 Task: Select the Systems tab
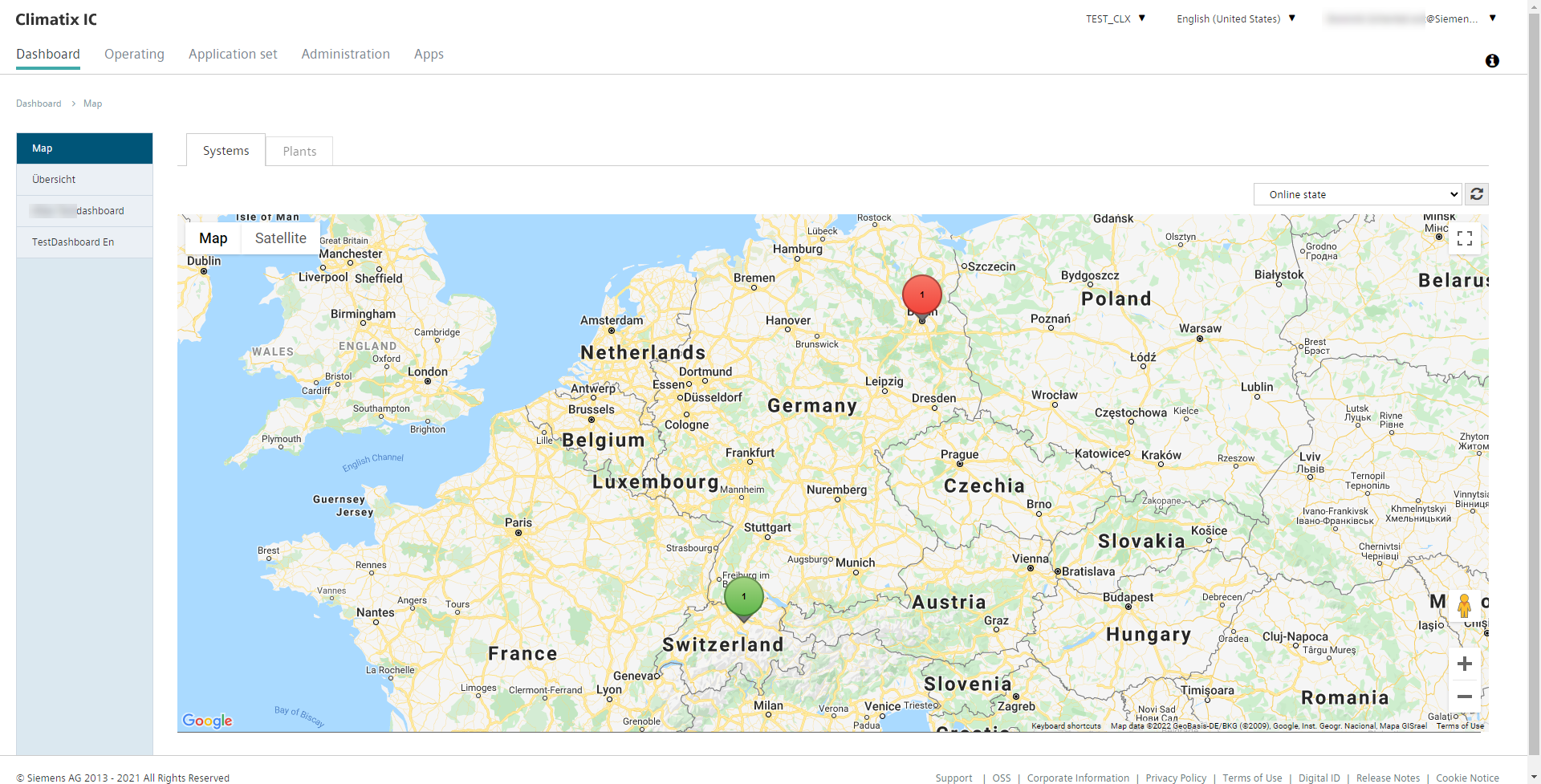click(x=226, y=150)
